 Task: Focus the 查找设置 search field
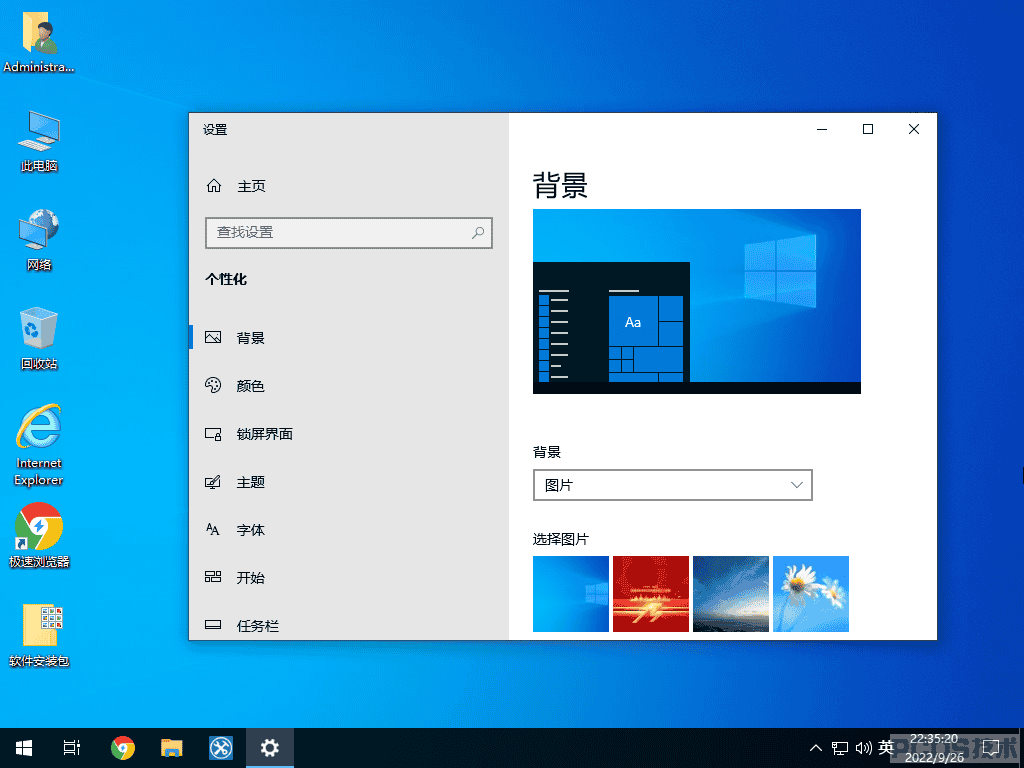(x=349, y=232)
